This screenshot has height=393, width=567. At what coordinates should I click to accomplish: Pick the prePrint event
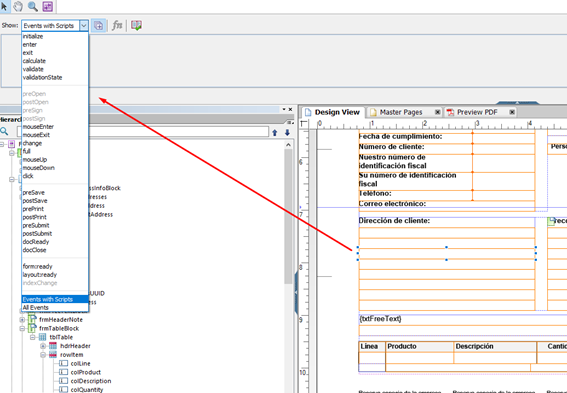[33, 209]
